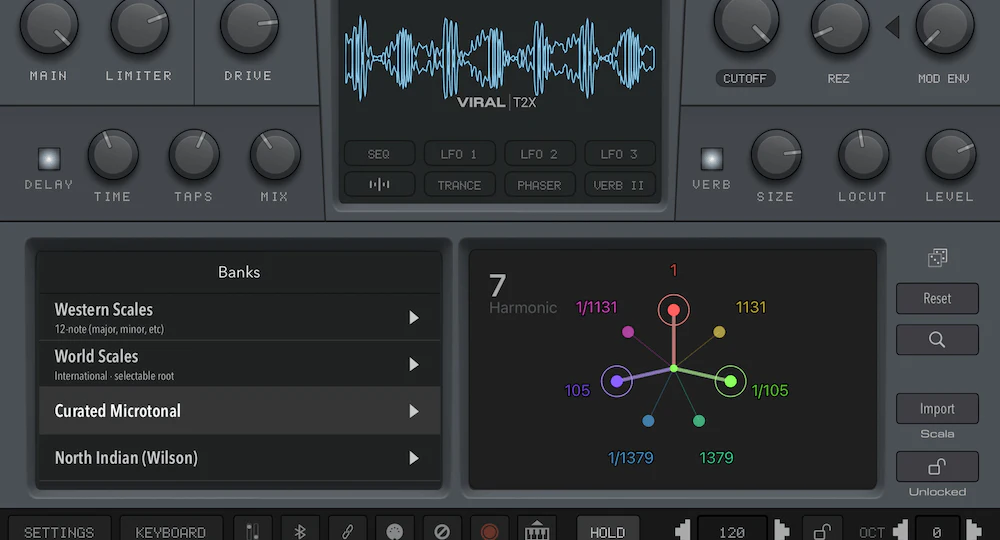The image size is (1000, 540).
Task: Click the MOD ENV knob
Action: (x=945, y=26)
